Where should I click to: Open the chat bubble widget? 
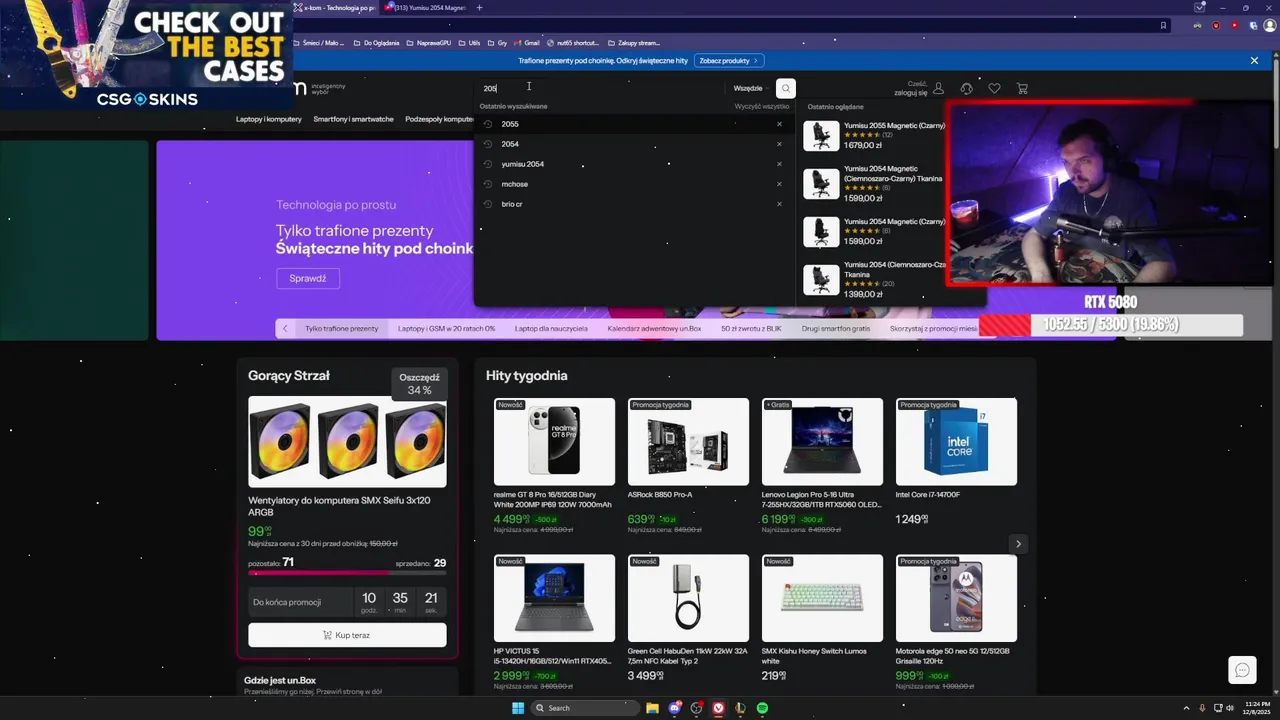pyautogui.click(x=1242, y=670)
